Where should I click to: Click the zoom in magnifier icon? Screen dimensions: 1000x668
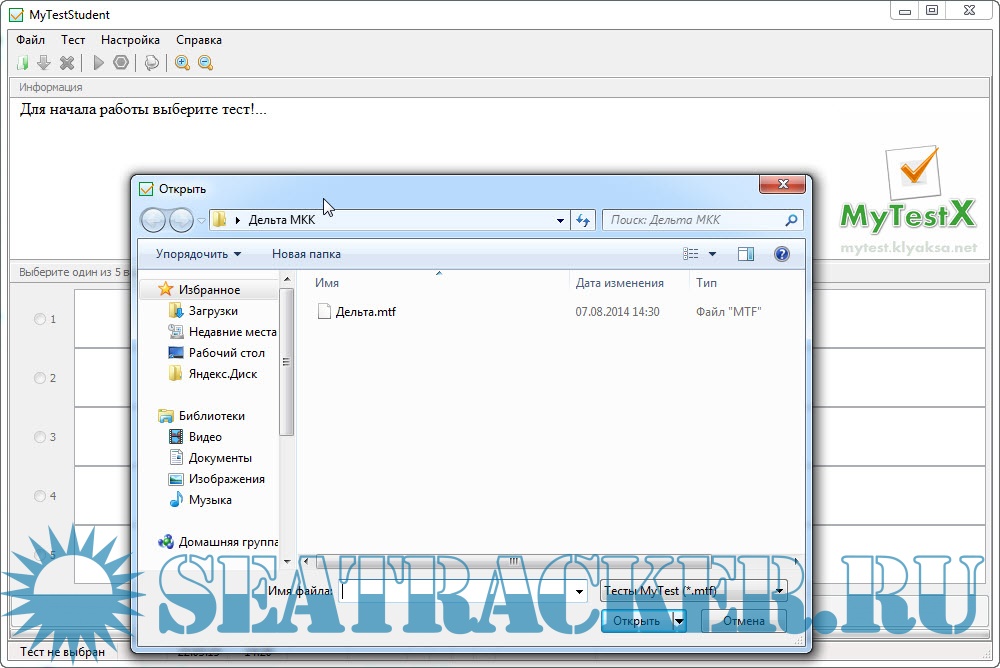coord(182,63)
